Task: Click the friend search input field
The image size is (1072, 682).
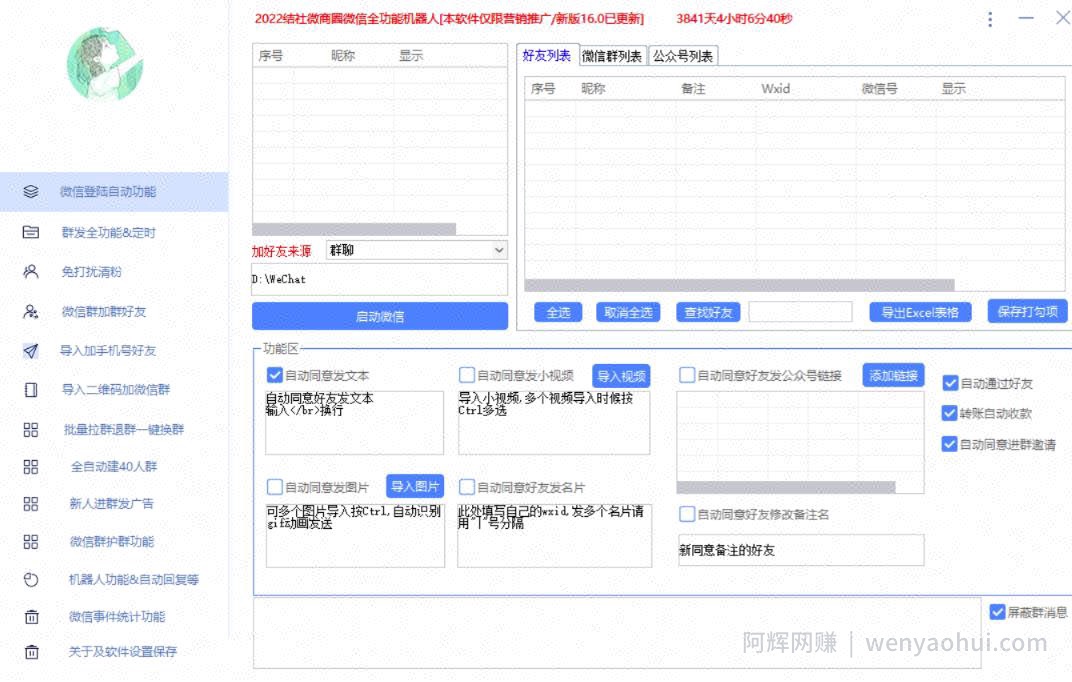Action: [800, 312]
